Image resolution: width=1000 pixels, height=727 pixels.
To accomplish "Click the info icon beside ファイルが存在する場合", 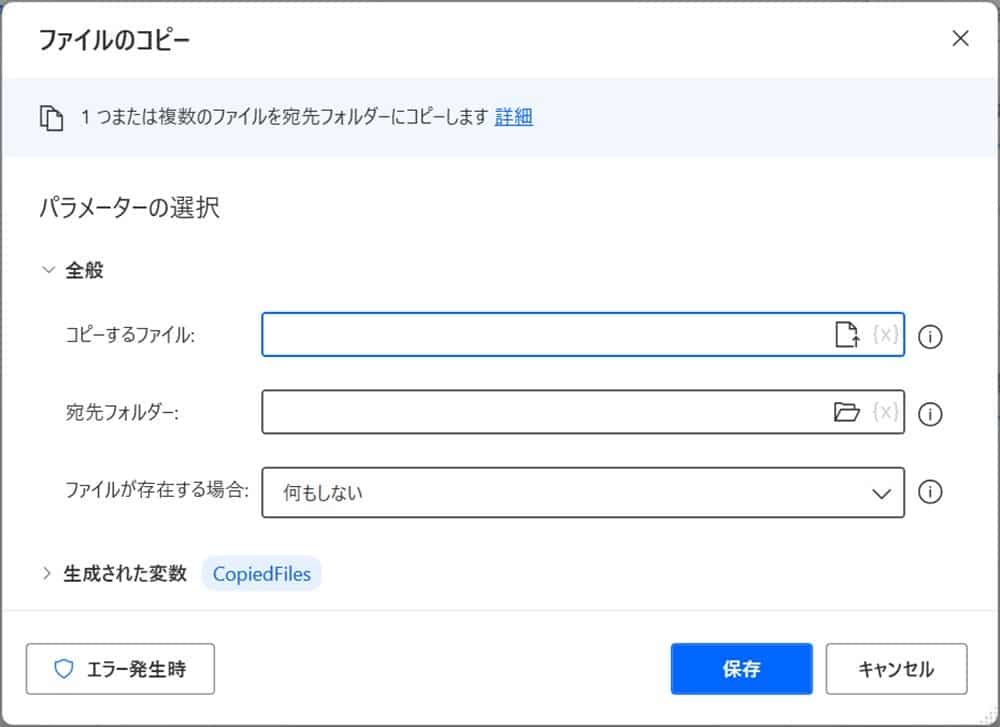I will click(x=930, y=492).
